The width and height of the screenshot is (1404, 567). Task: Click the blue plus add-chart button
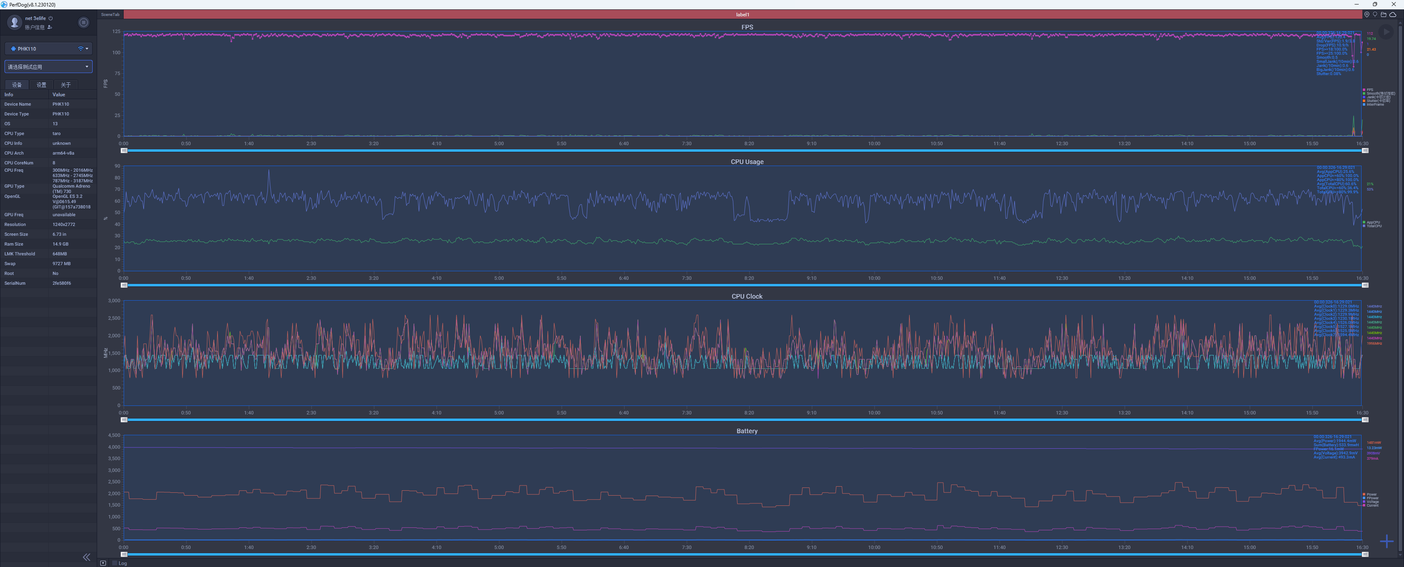(x=1386, y=542)
